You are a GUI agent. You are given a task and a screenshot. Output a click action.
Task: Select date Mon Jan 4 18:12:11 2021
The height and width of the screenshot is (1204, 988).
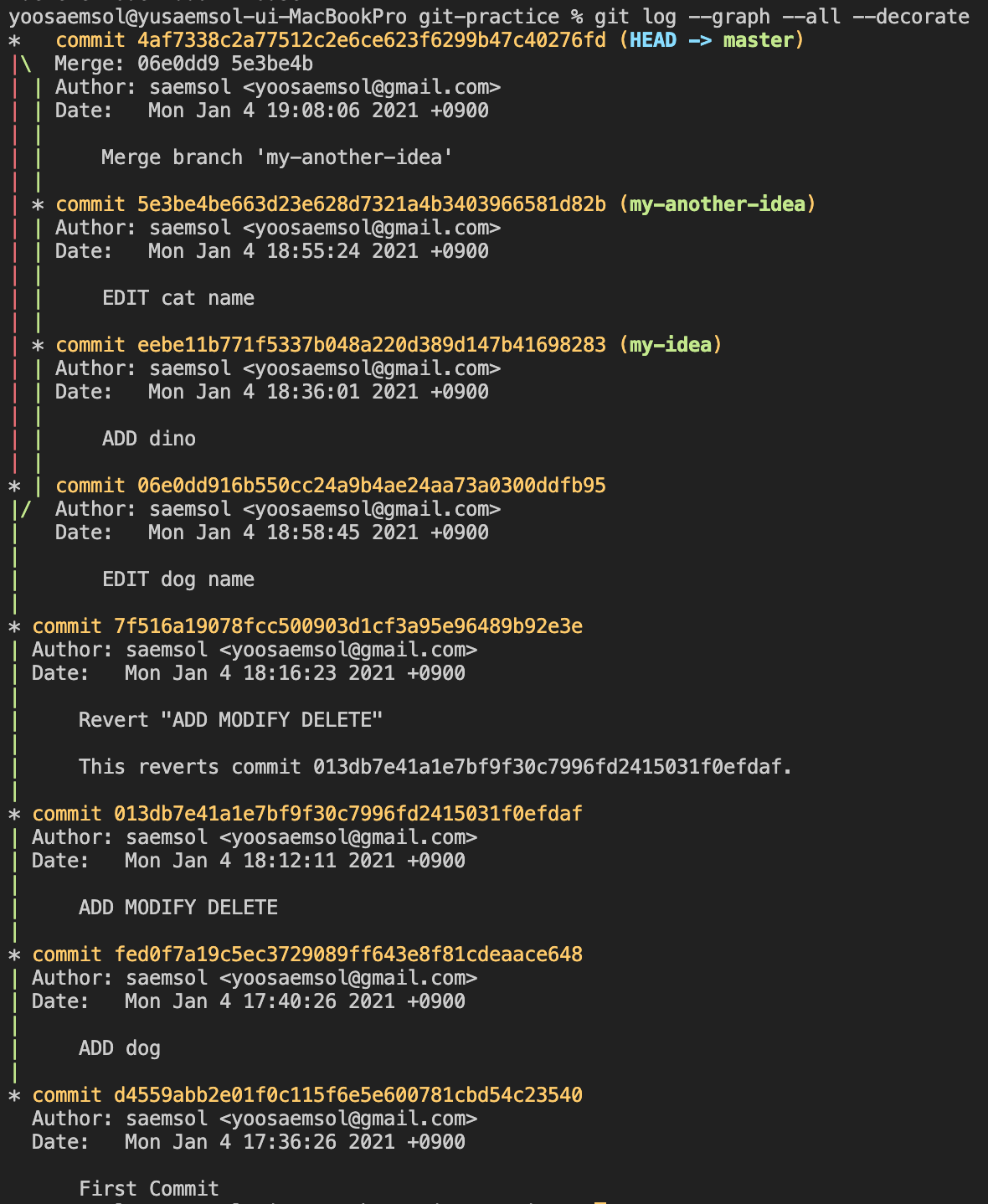tap(260, 861)
